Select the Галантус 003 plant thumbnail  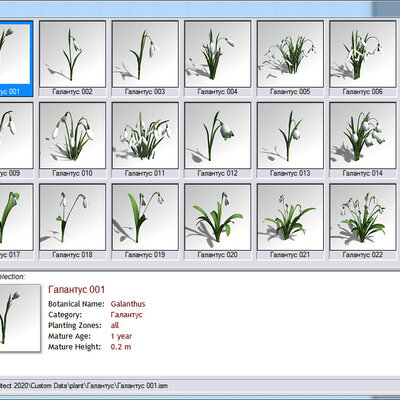click(x=145, y=54)
